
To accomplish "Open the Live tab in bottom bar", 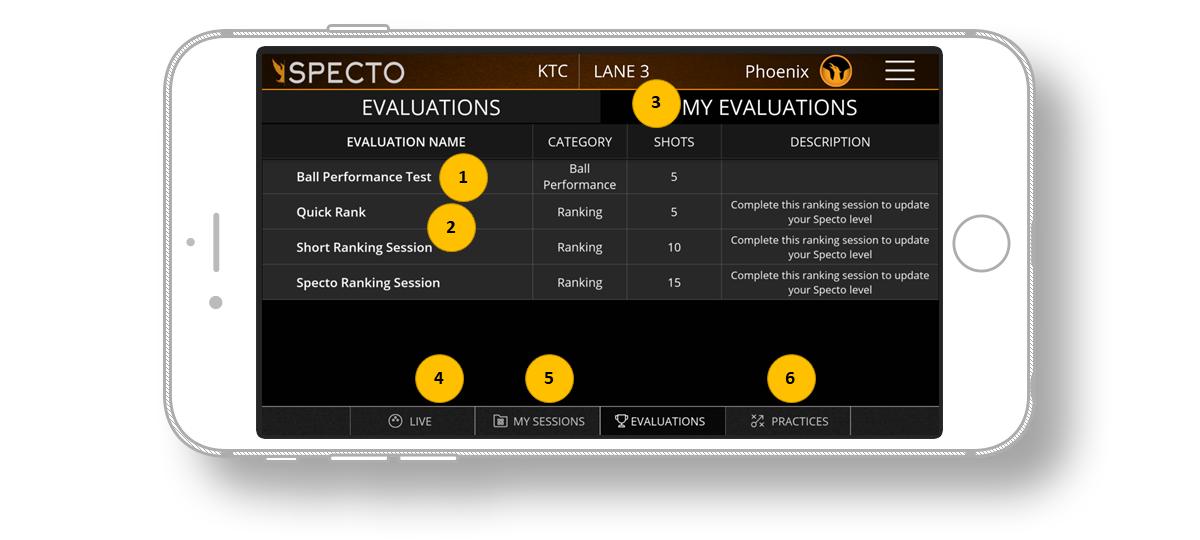I will click(412, 421).
